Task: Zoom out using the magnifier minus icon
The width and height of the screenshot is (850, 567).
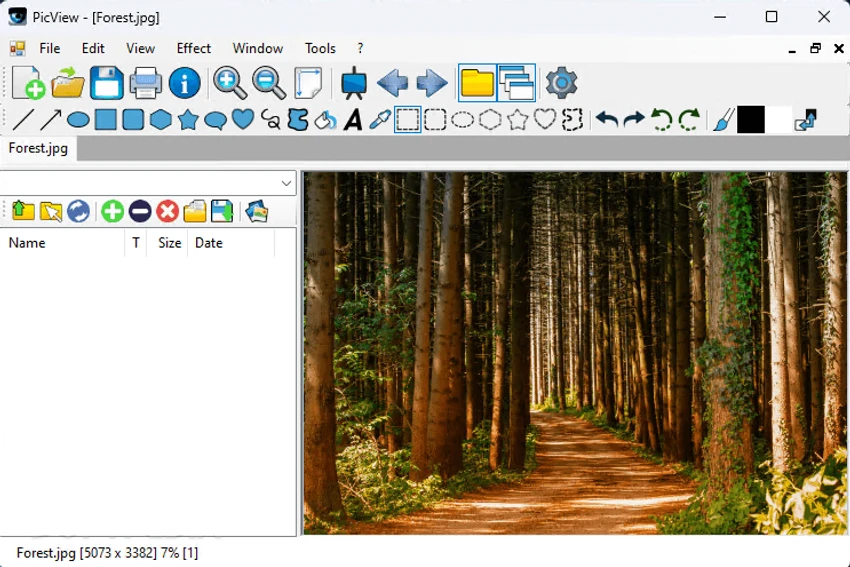Action: [269, 83]
